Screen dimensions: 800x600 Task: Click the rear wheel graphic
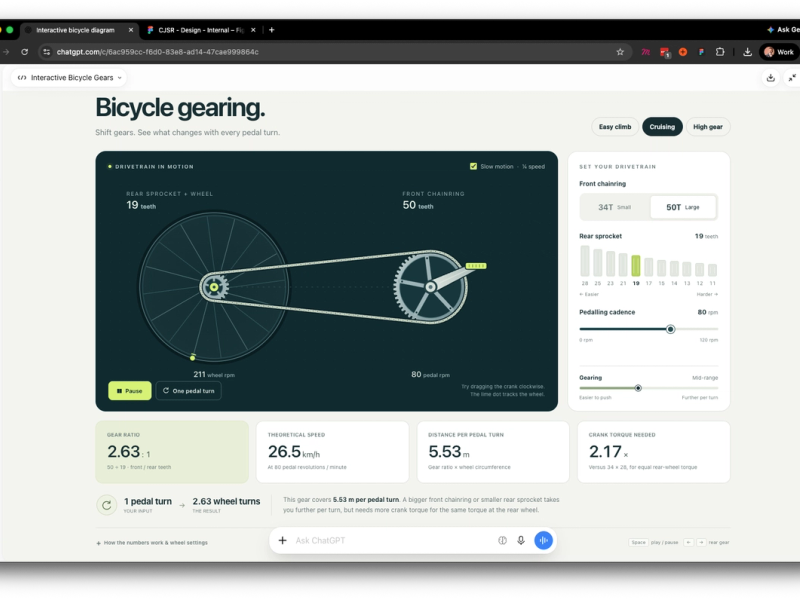(214, 287)
